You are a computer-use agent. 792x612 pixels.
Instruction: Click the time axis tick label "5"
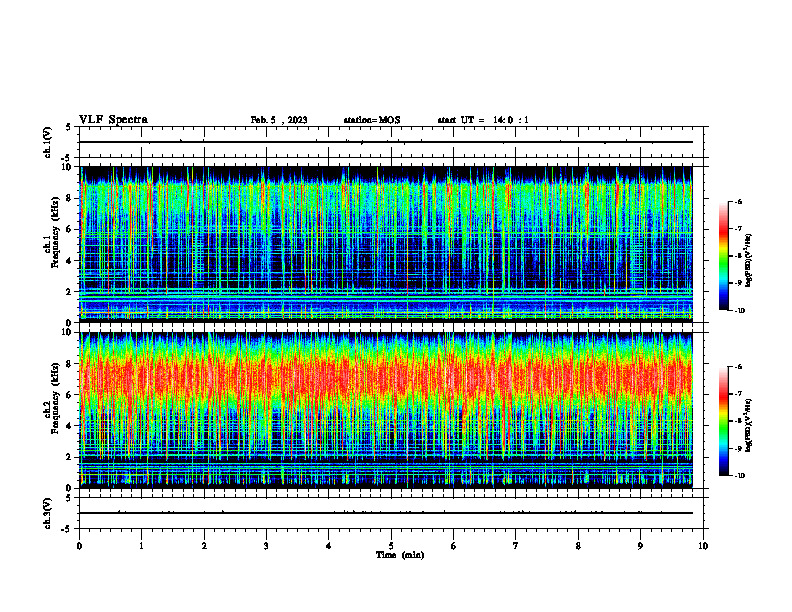click(391, 546)
